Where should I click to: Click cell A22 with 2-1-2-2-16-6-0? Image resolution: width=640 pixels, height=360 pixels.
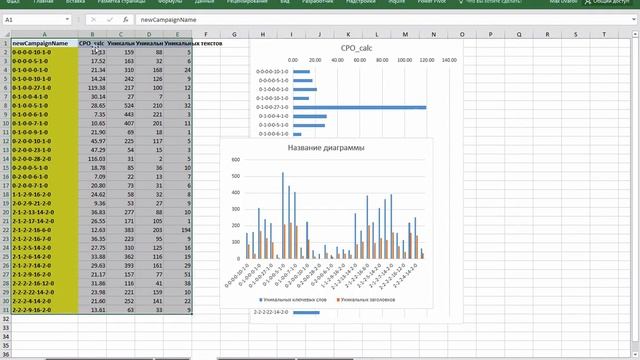coord(44,230)
